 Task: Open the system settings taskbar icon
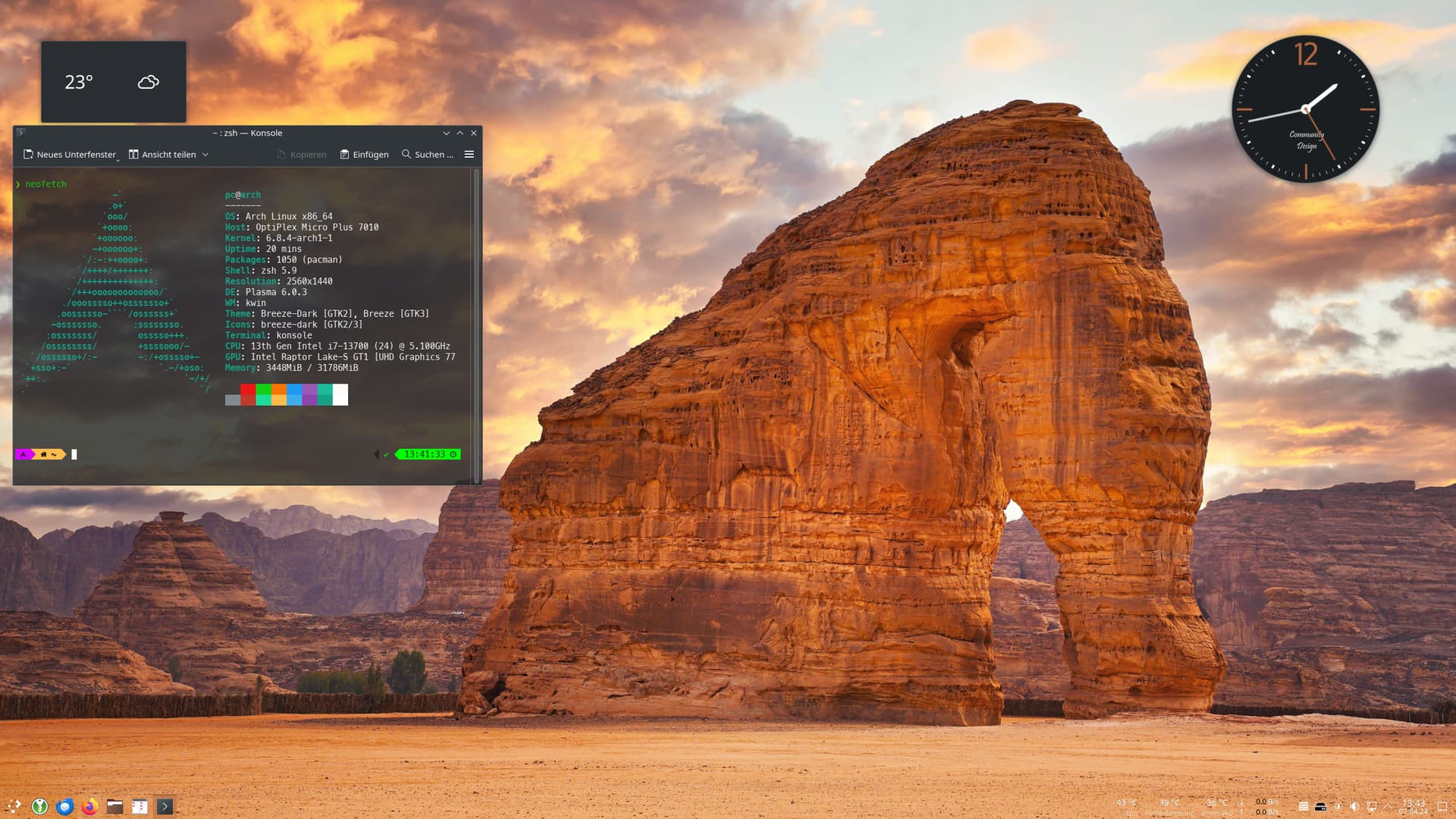click(x=140, y=806)
